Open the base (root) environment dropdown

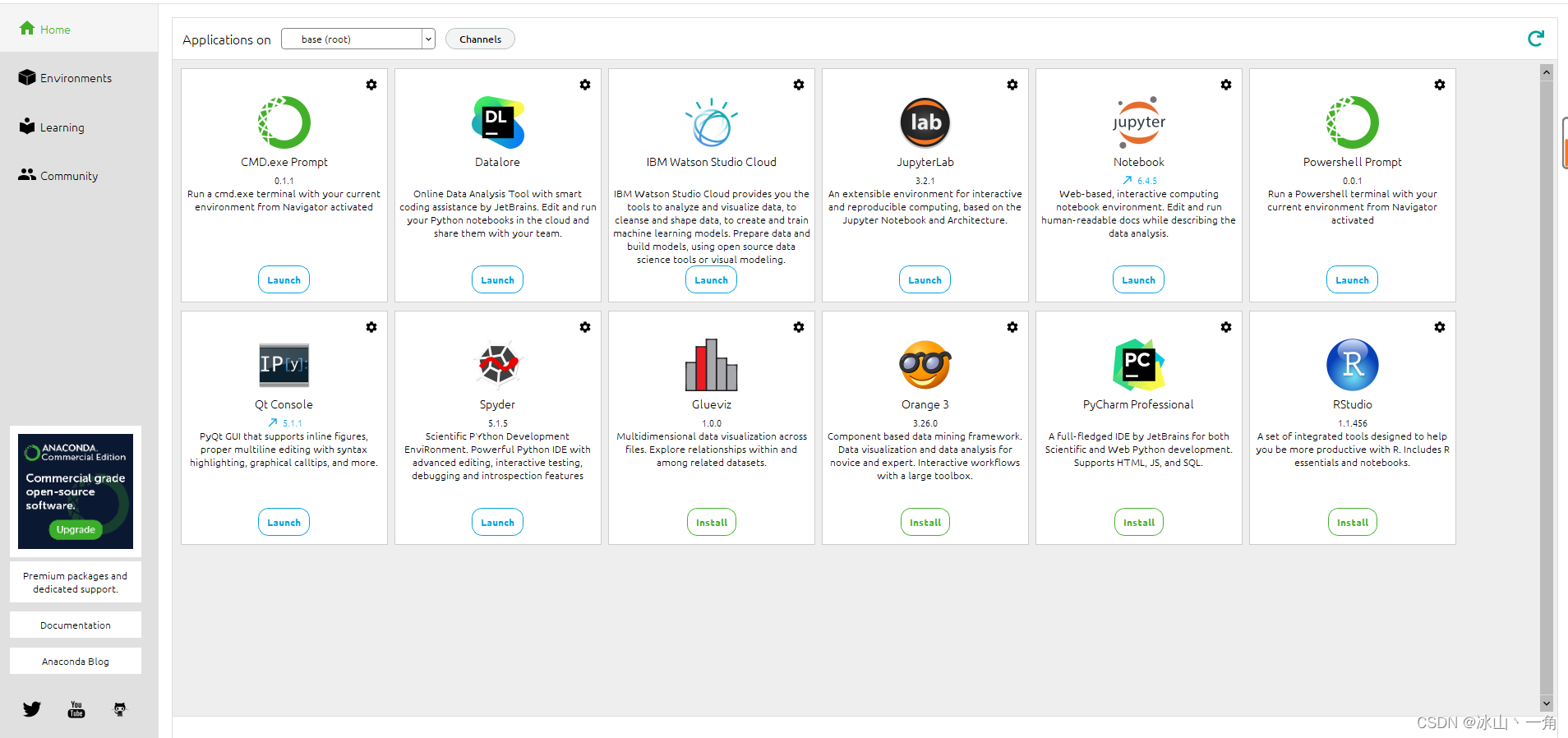[357, 39]
